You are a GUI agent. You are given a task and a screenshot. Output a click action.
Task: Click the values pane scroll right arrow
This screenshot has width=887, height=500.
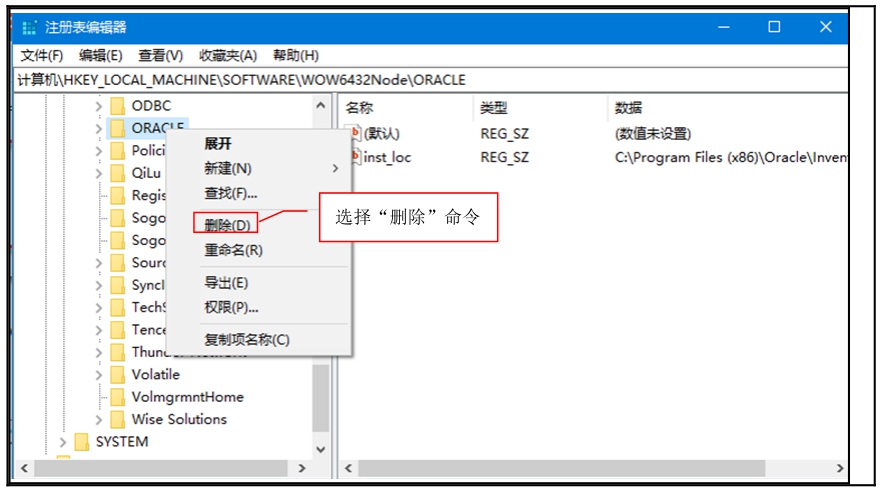pyautogui.click(x=840, y=468)
